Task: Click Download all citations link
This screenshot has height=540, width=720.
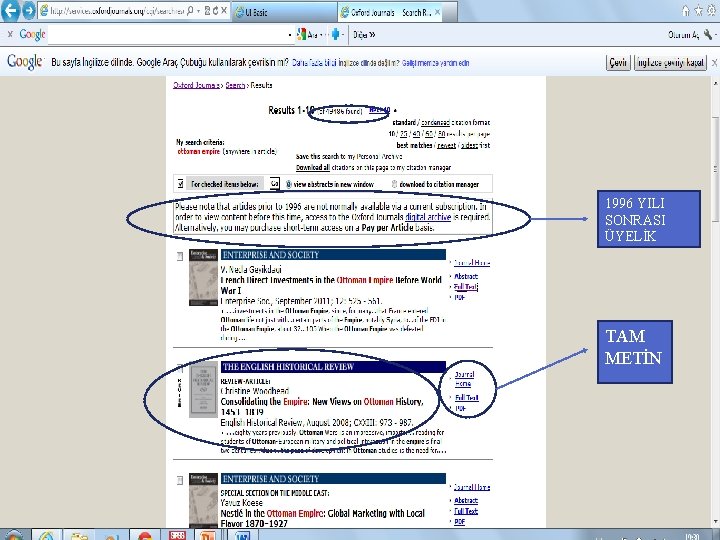Action: click(312, 168)
